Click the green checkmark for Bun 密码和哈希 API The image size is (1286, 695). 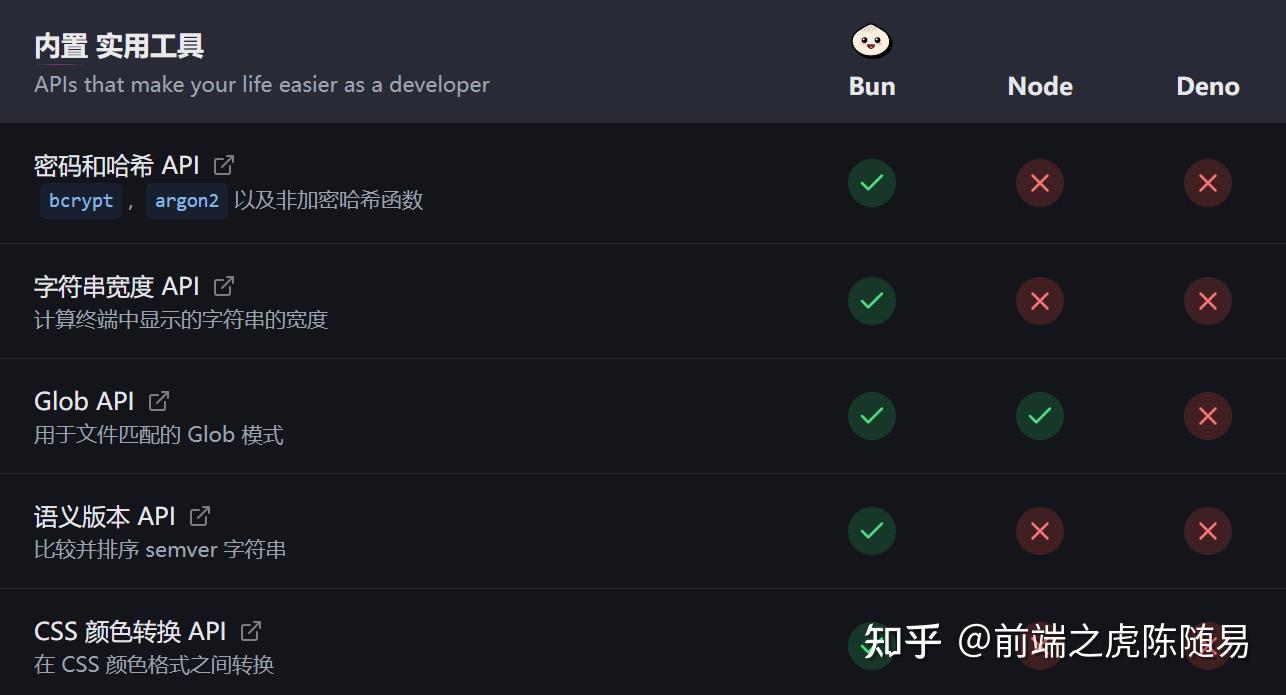point(871,183)
